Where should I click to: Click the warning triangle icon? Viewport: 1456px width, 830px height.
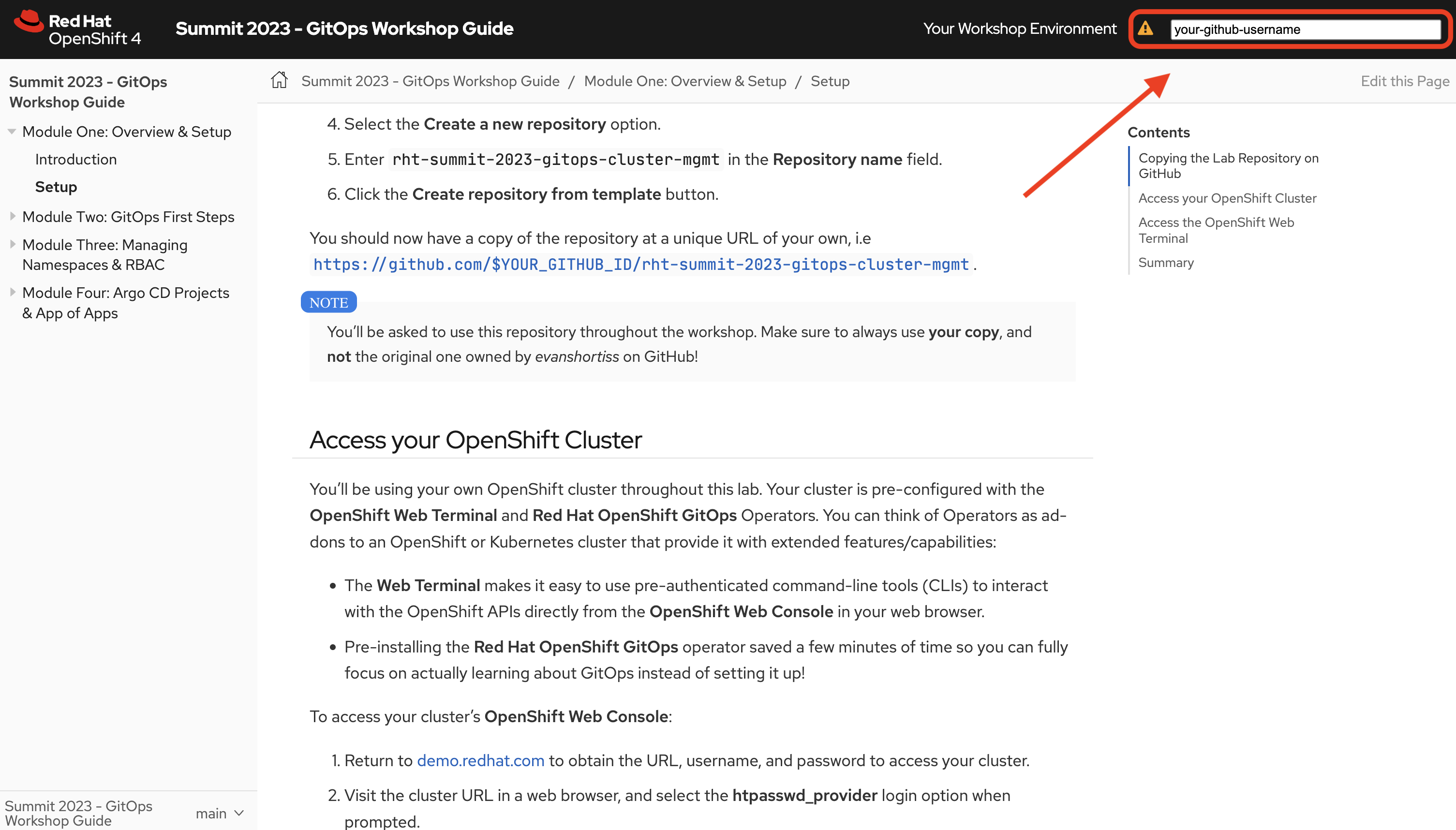[1145, 29]
